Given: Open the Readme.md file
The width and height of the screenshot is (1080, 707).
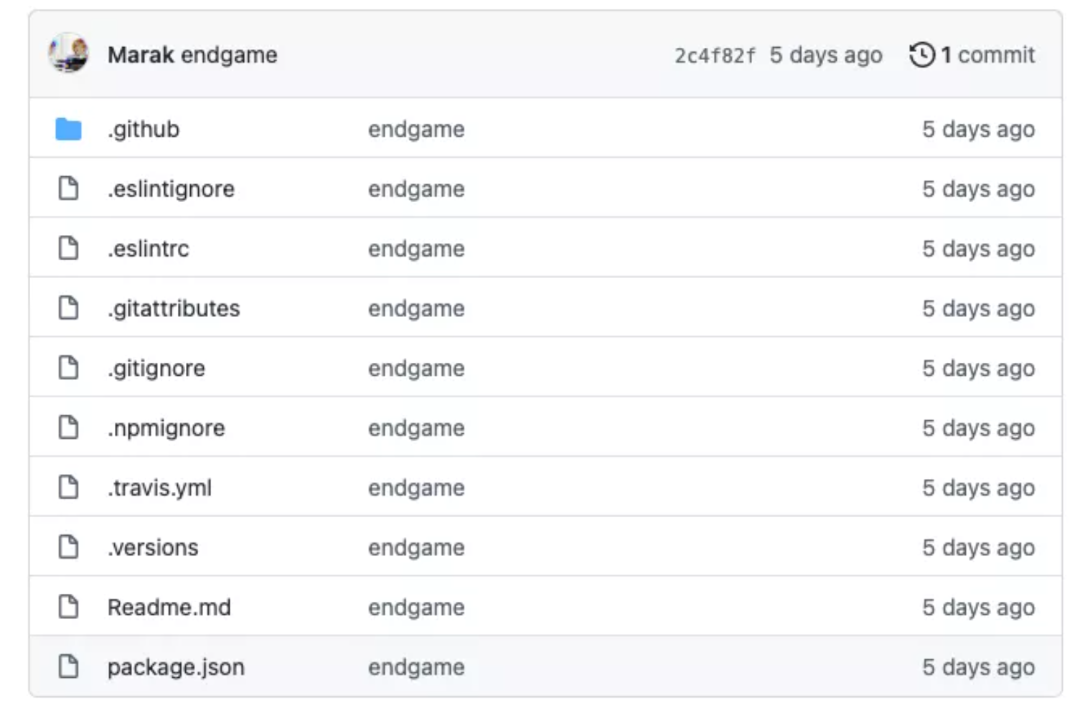Looking at the screenshot, I should pos(169,607).
